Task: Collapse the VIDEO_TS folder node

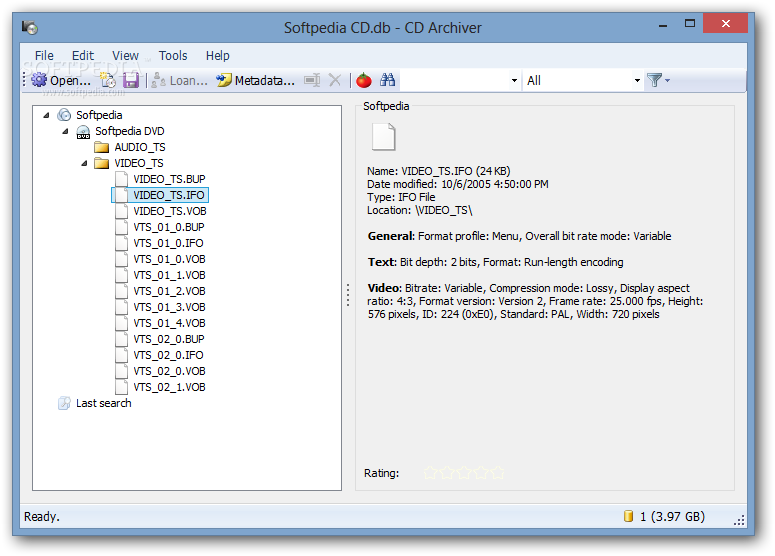Action: [x=84, y=163]
